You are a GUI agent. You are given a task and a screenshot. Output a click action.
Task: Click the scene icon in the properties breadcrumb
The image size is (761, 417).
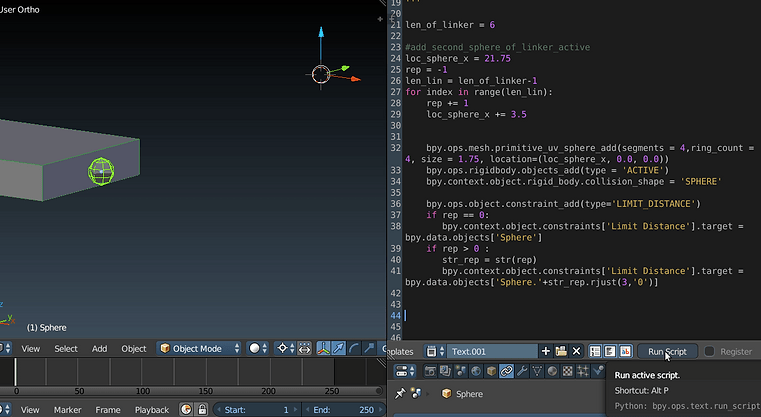coord(416,394)
